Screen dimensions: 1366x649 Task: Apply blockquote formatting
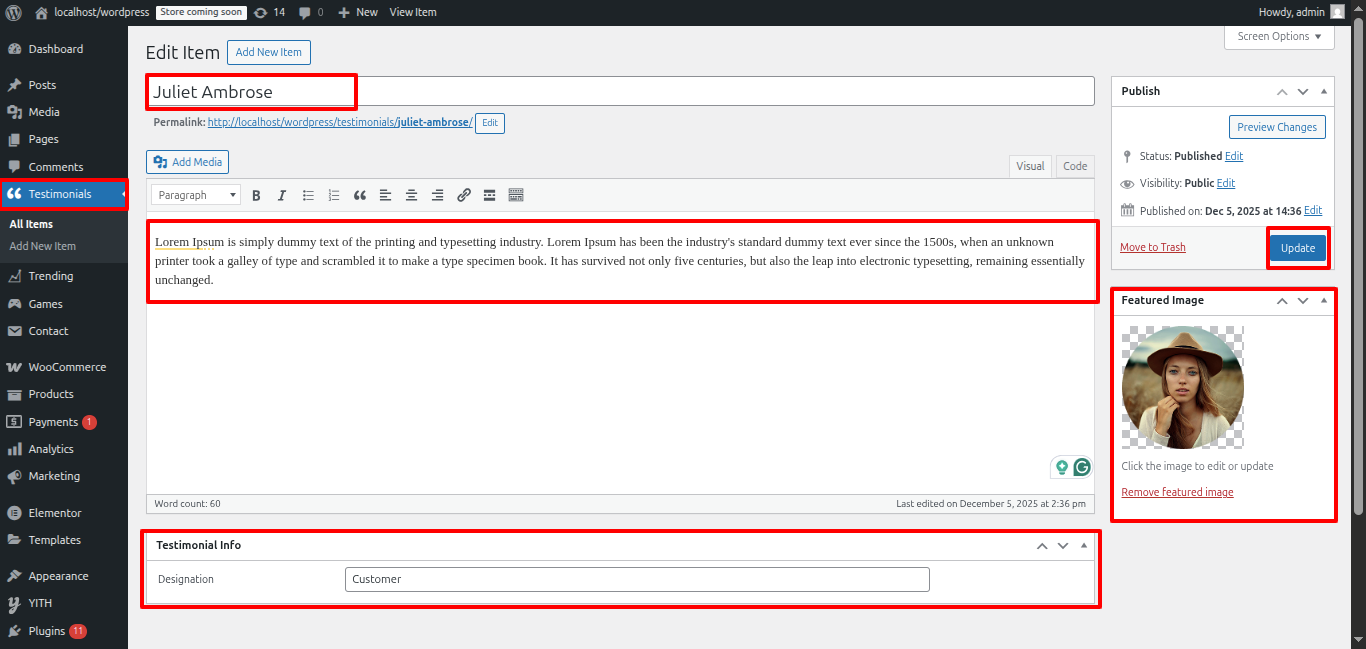360,195
